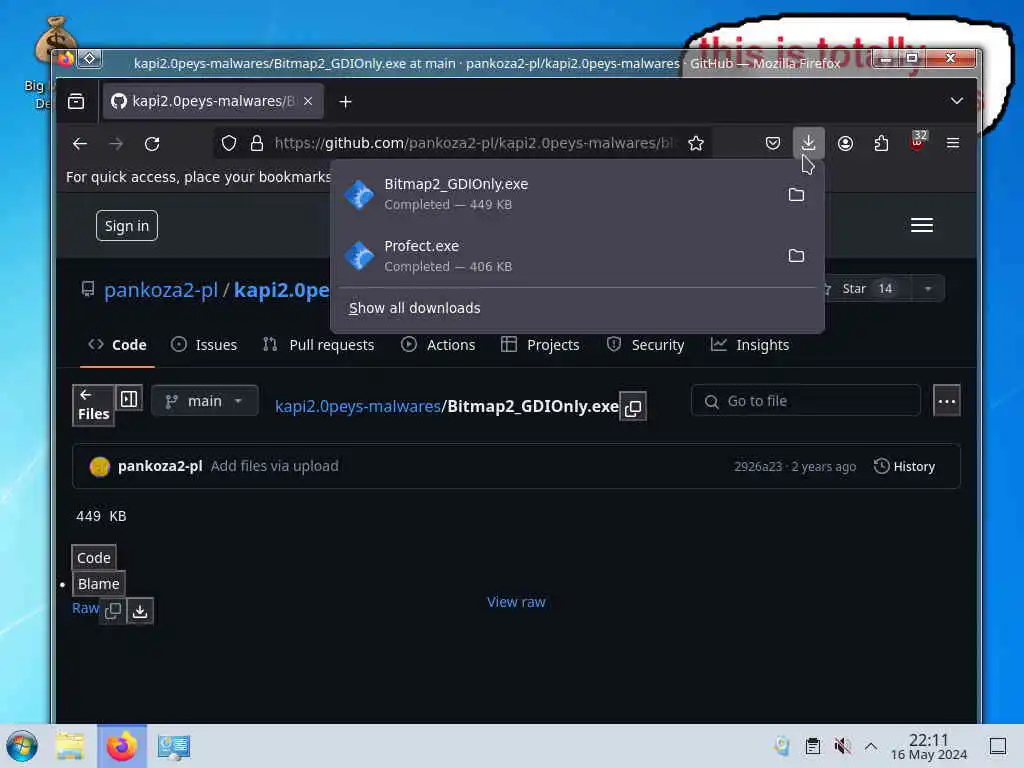Open the Extensions puzzle icon
The height and width of the screenshot is (768, 1024).
[881, 143]
